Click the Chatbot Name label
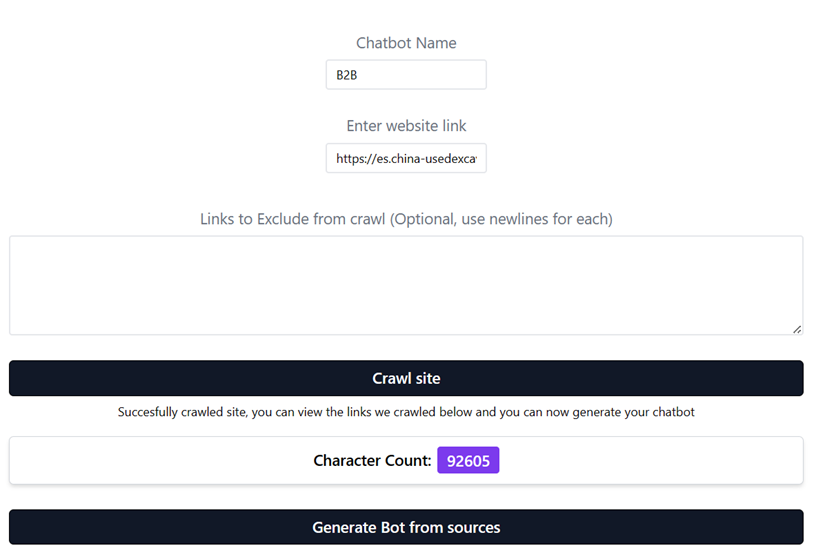This screenshot has width=825, height=557. point(406,43)
